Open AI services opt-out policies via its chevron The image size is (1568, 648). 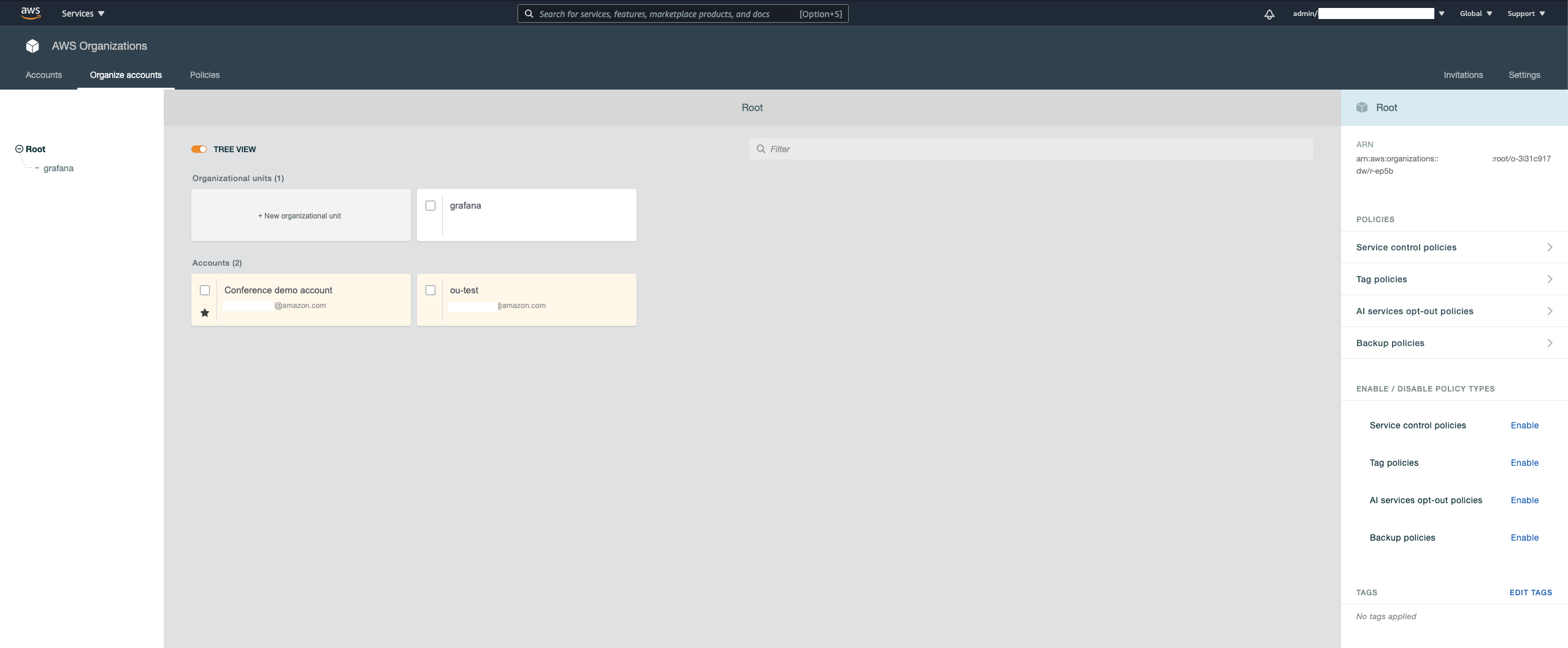tap(1550, 311)
